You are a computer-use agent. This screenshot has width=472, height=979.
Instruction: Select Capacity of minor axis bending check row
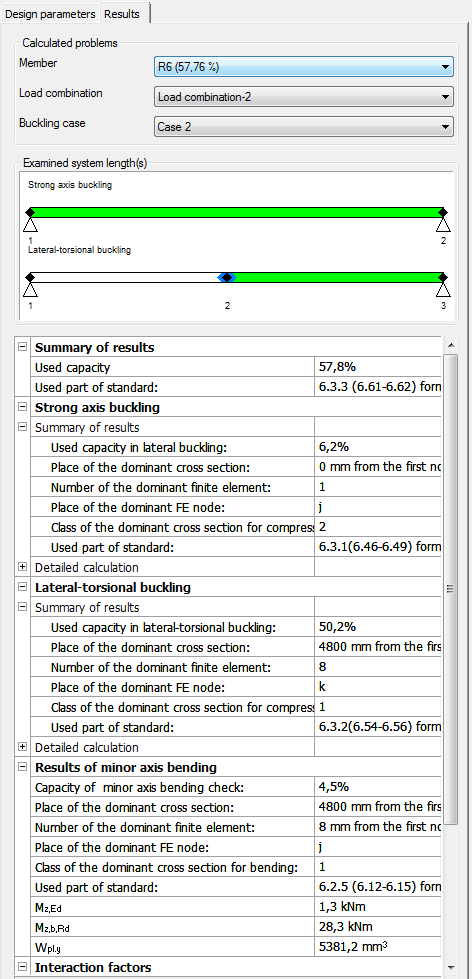click(x=236, y=787)
